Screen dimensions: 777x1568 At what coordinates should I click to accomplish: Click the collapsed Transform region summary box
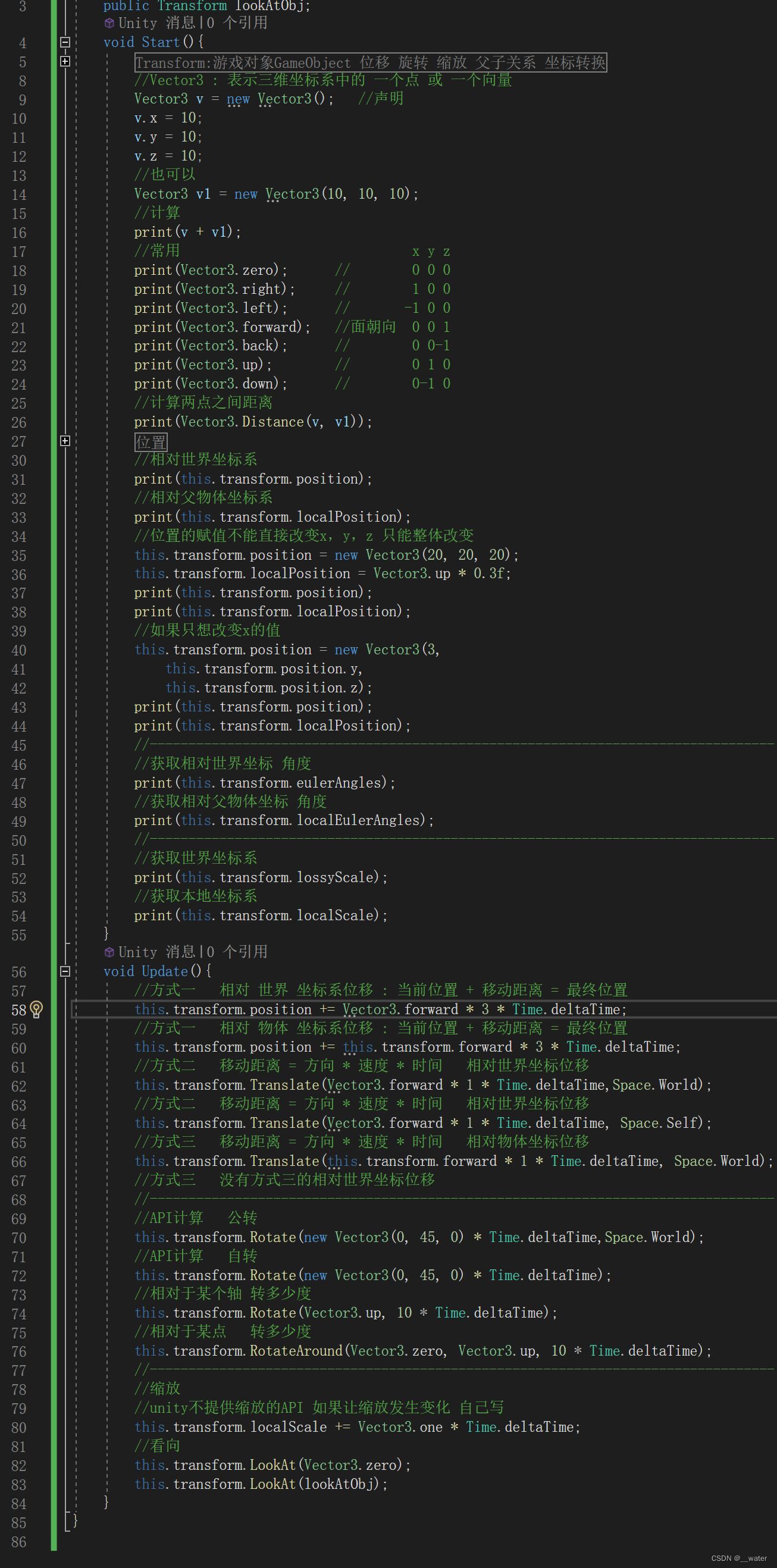[x=370, y=62]
